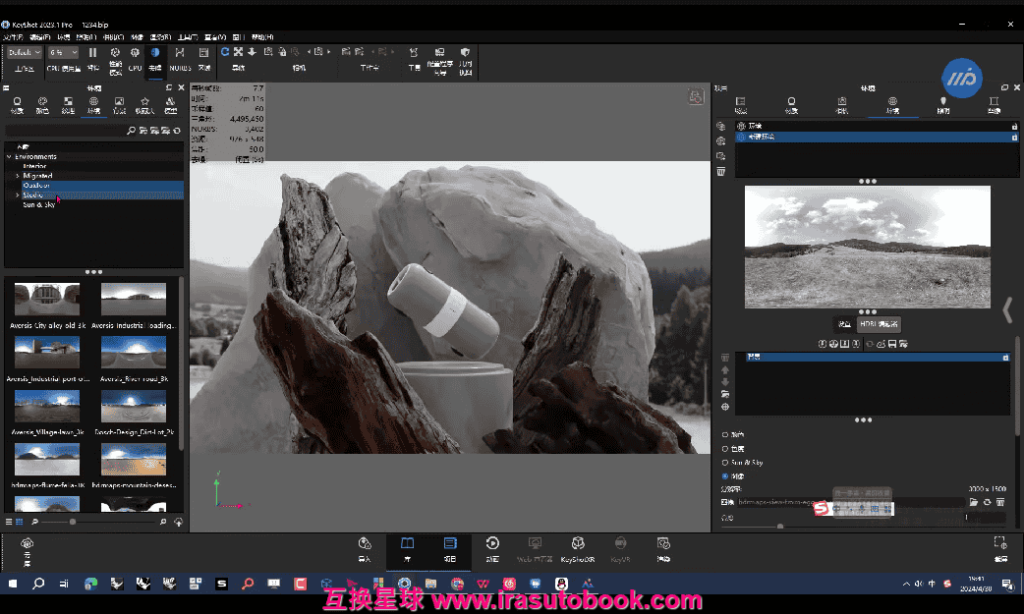Expand the Migrated folder
Viewport: 1024px width, 614px height.
(x=18, y=176)
